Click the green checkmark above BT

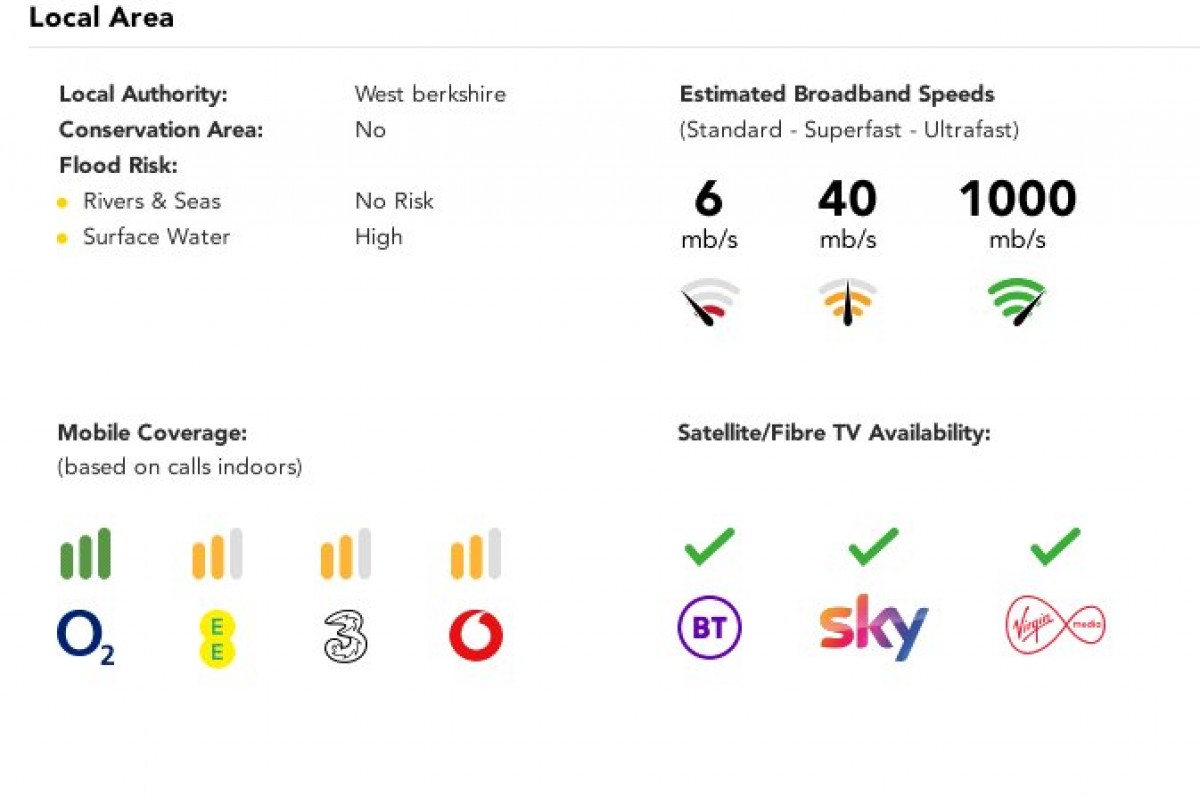click(710, 546)
